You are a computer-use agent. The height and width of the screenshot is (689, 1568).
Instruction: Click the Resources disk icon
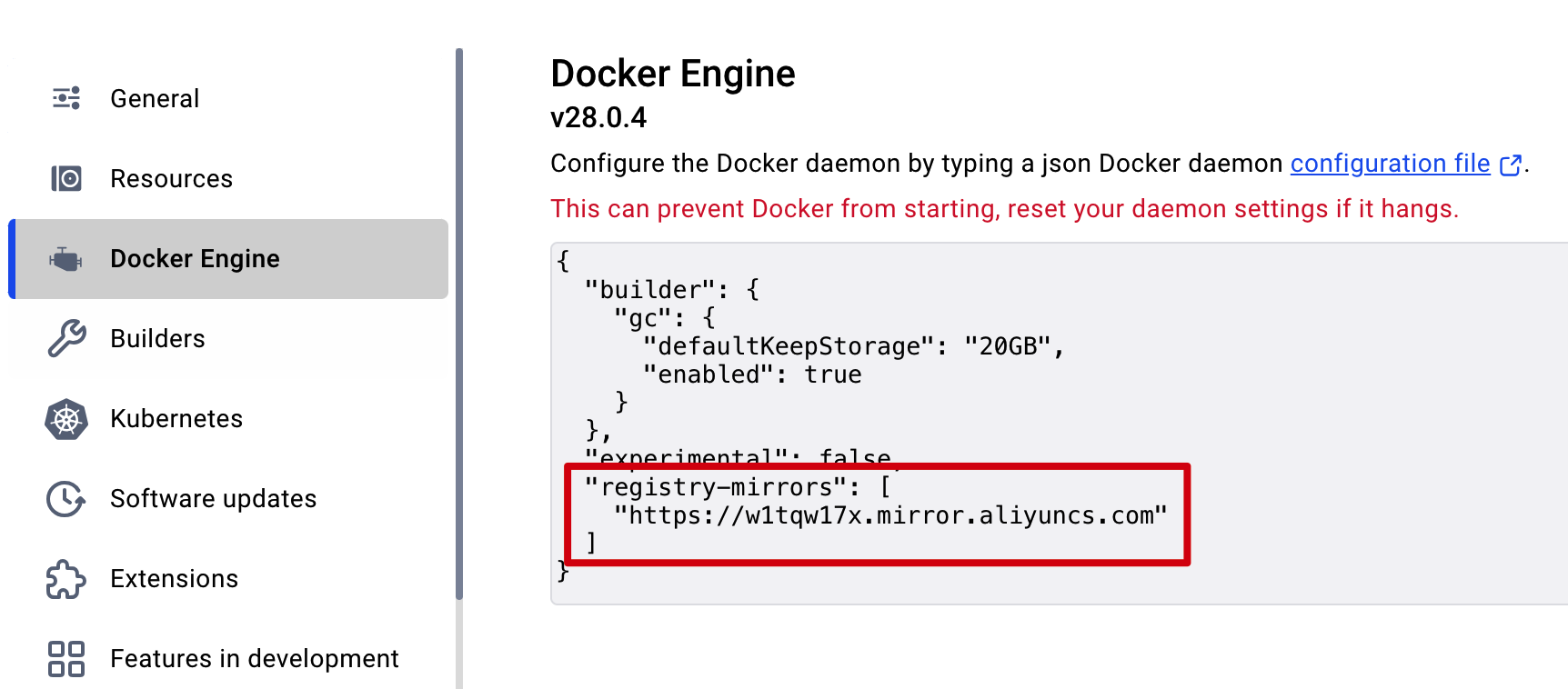click(66, 178)
